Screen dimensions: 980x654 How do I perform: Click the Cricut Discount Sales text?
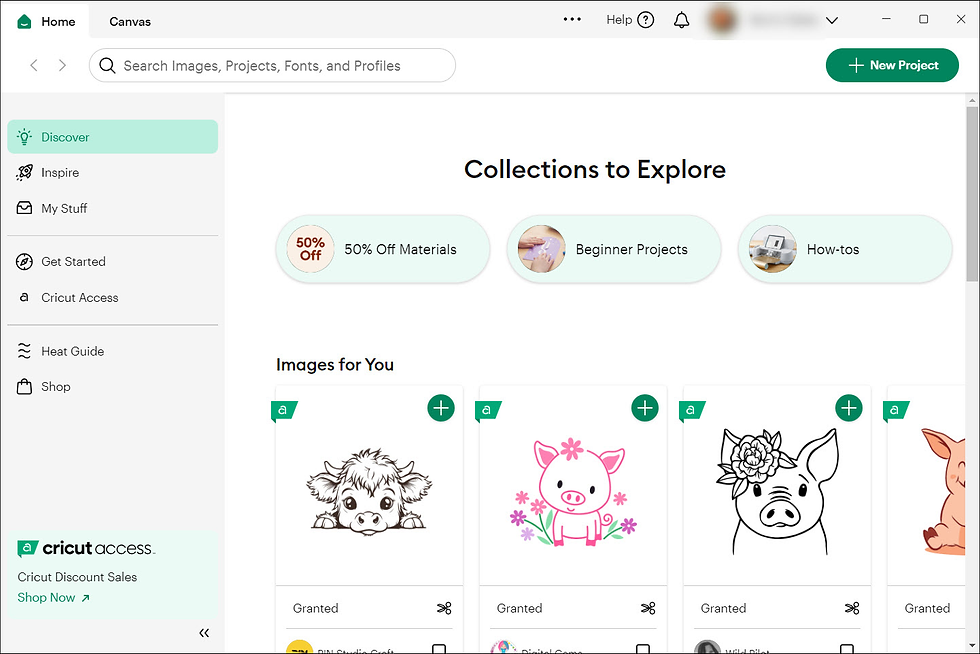point(77,577)
